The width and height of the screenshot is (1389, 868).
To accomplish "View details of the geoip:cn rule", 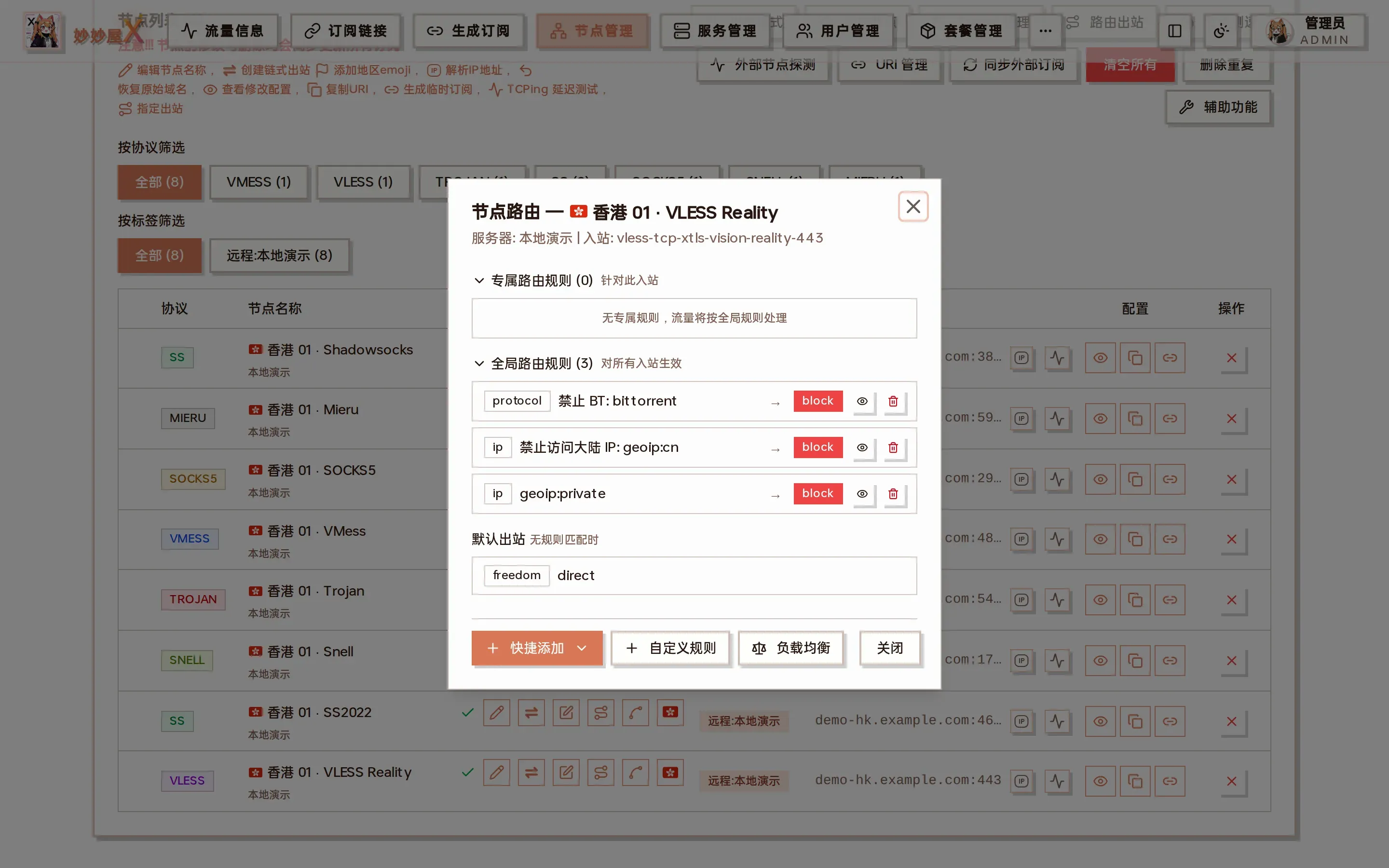I will [x=862, y=448].
